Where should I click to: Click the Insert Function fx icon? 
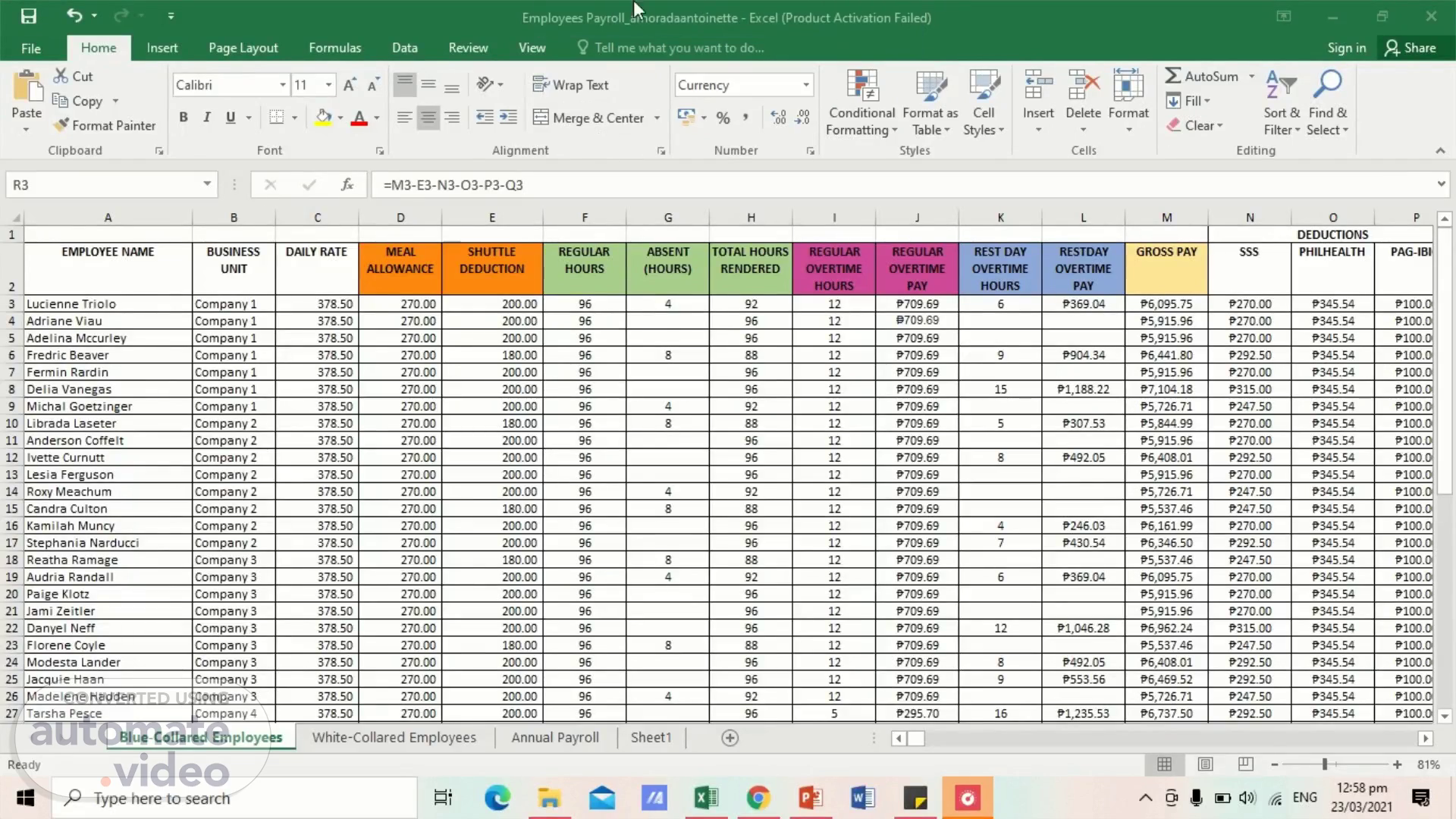pos(347,184)
